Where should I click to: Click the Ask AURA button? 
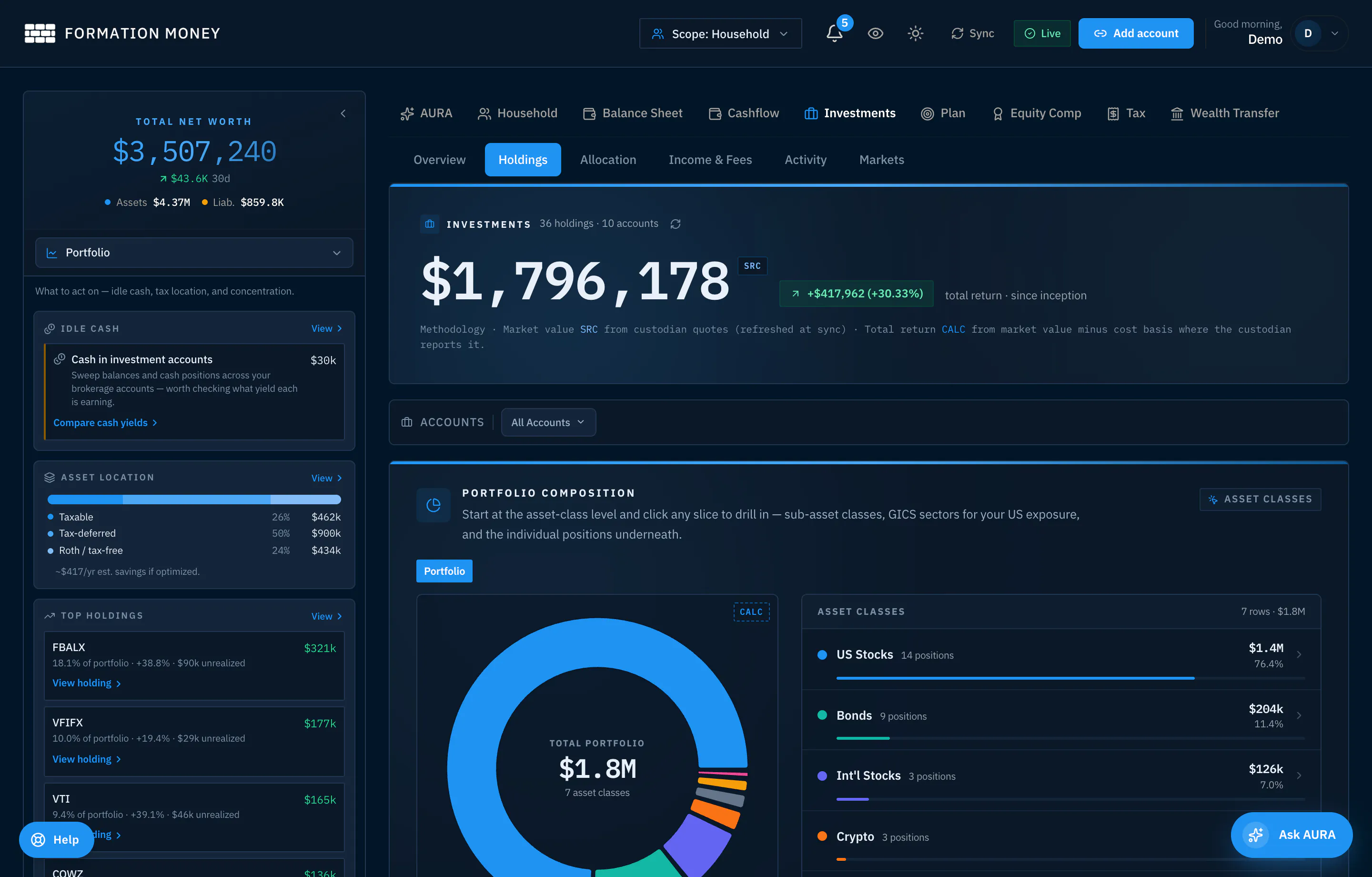point(1291,835)
